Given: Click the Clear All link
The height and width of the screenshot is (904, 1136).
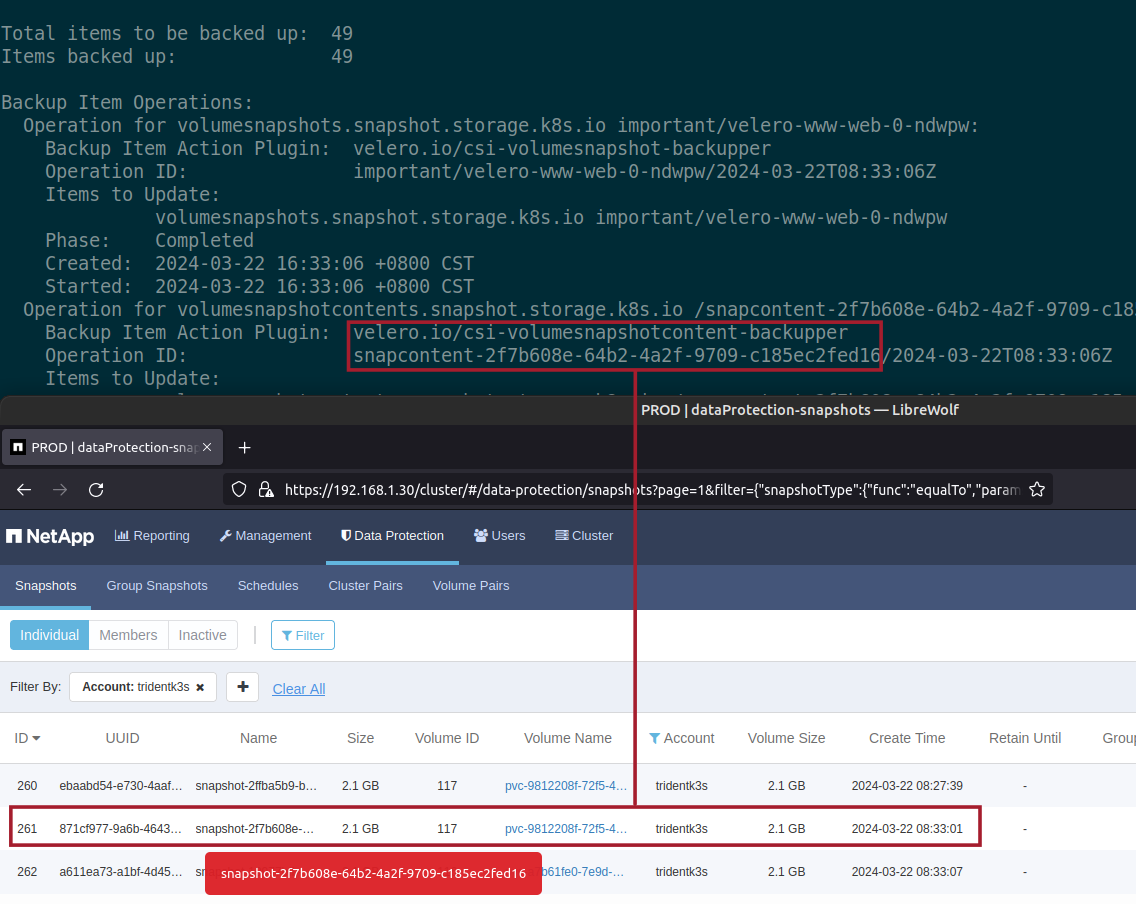Looking at the screenshot, I should pyautogui.click(x=298, y=689).
